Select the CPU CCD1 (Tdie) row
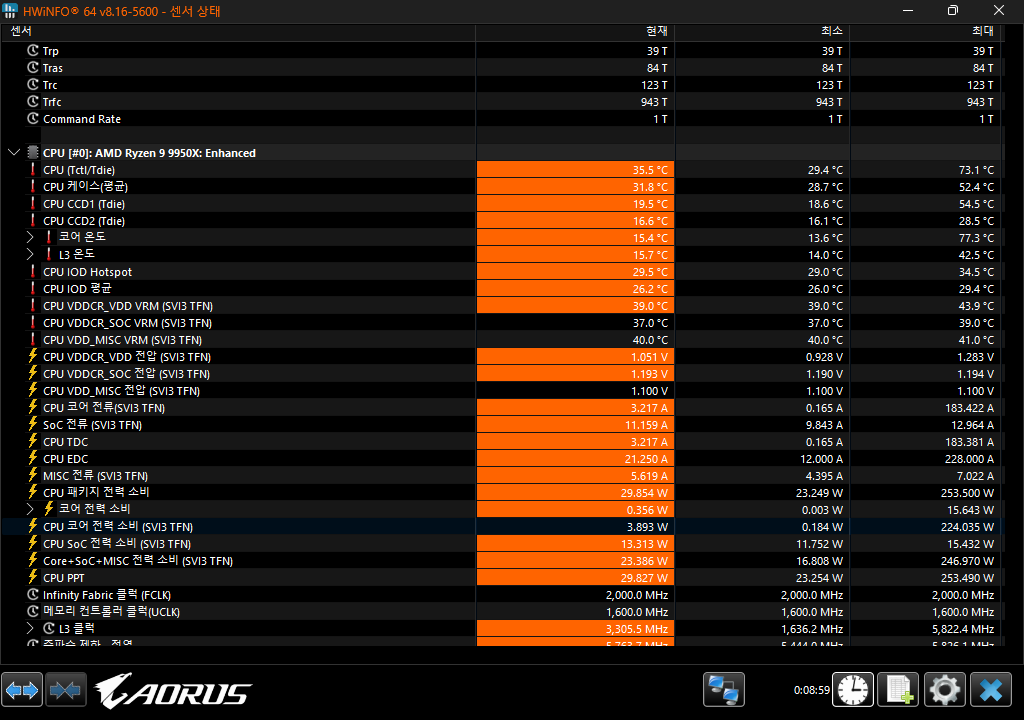1024x720 pixels. [x=501, y=203]
